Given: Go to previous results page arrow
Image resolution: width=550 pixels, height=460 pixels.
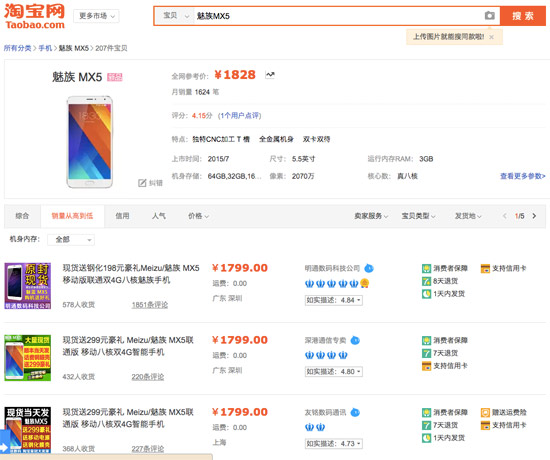Looking at the screenshot, I should [504, 216].
